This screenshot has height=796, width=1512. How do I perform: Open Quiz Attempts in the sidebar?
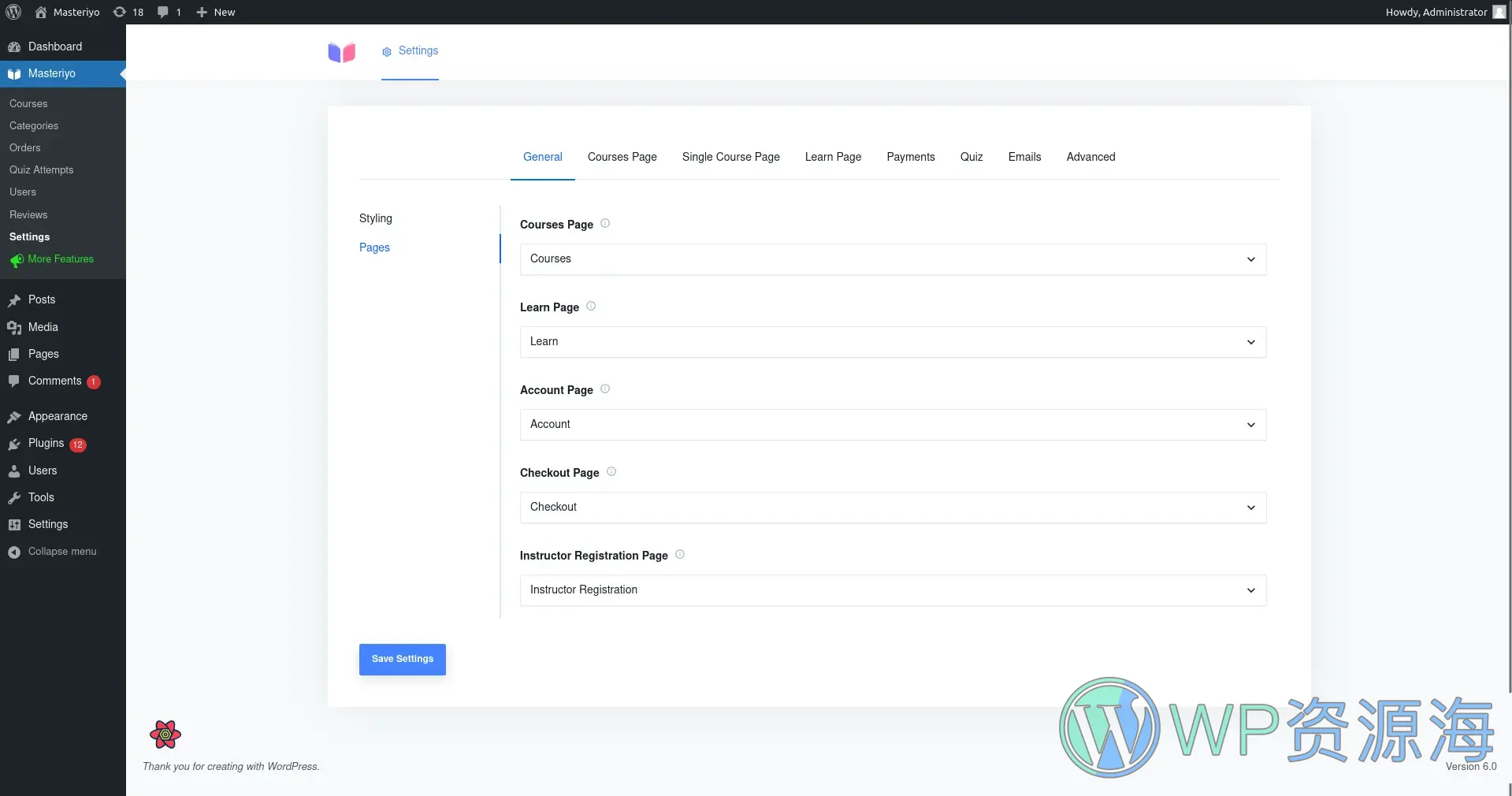[41, 170]
